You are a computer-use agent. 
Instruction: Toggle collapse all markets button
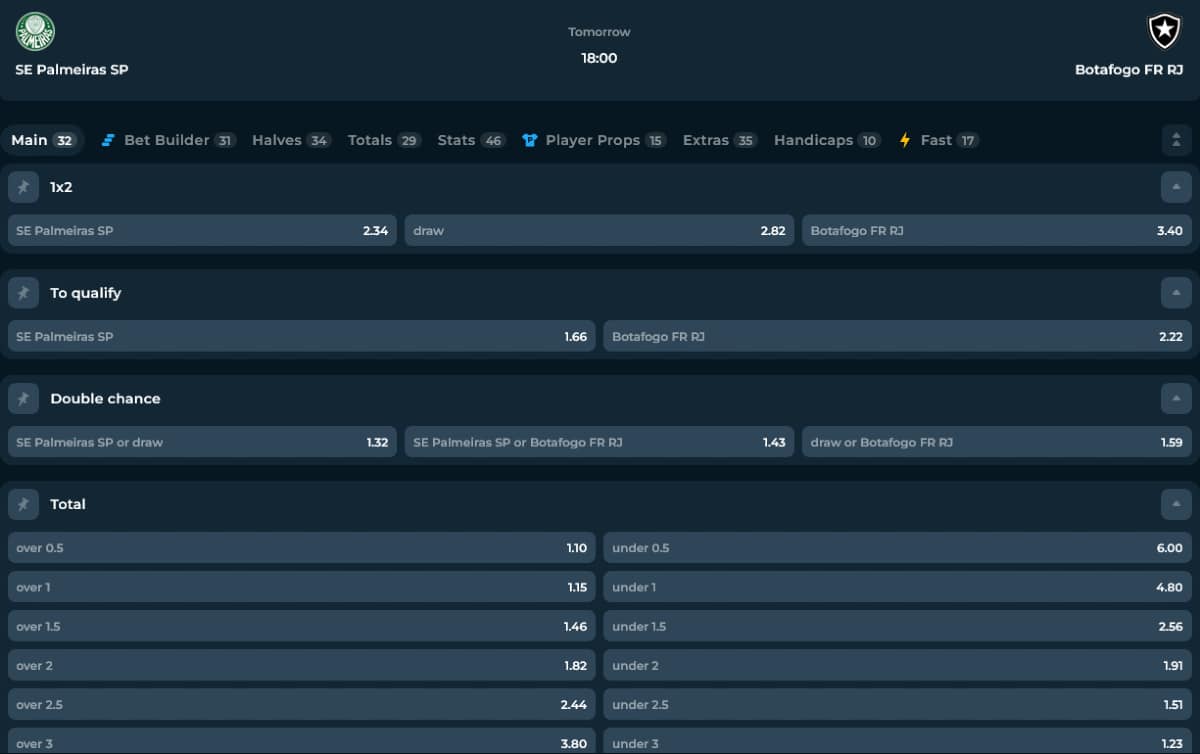1176,140
